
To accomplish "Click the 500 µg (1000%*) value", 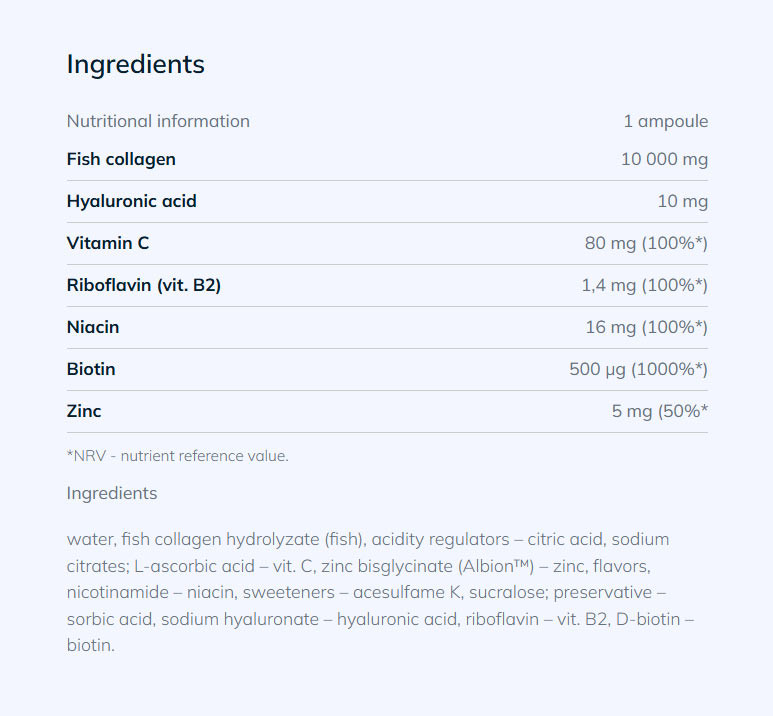I will 638,369.
